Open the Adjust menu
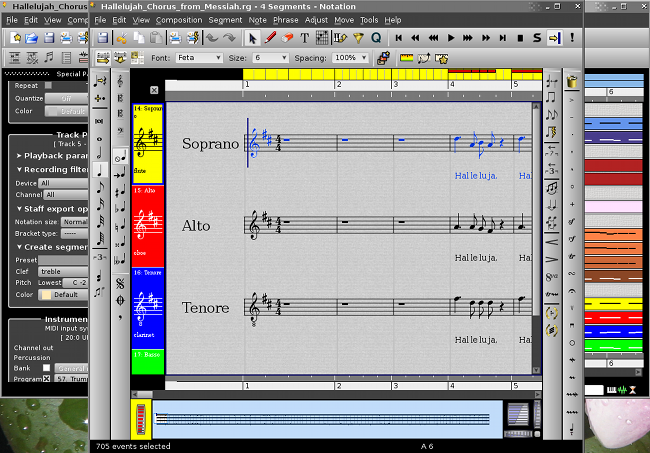Image resolution: width=650 pixels, height=453 pixels. [316, 20]
